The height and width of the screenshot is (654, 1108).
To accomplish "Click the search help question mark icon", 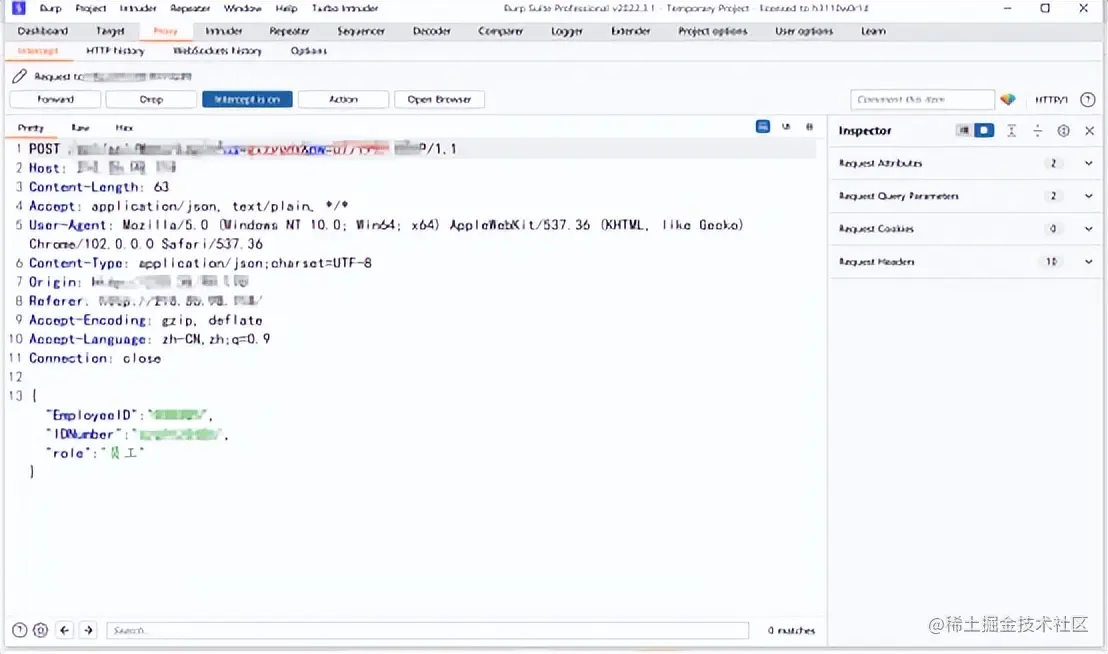I will [x=20, y=630].
